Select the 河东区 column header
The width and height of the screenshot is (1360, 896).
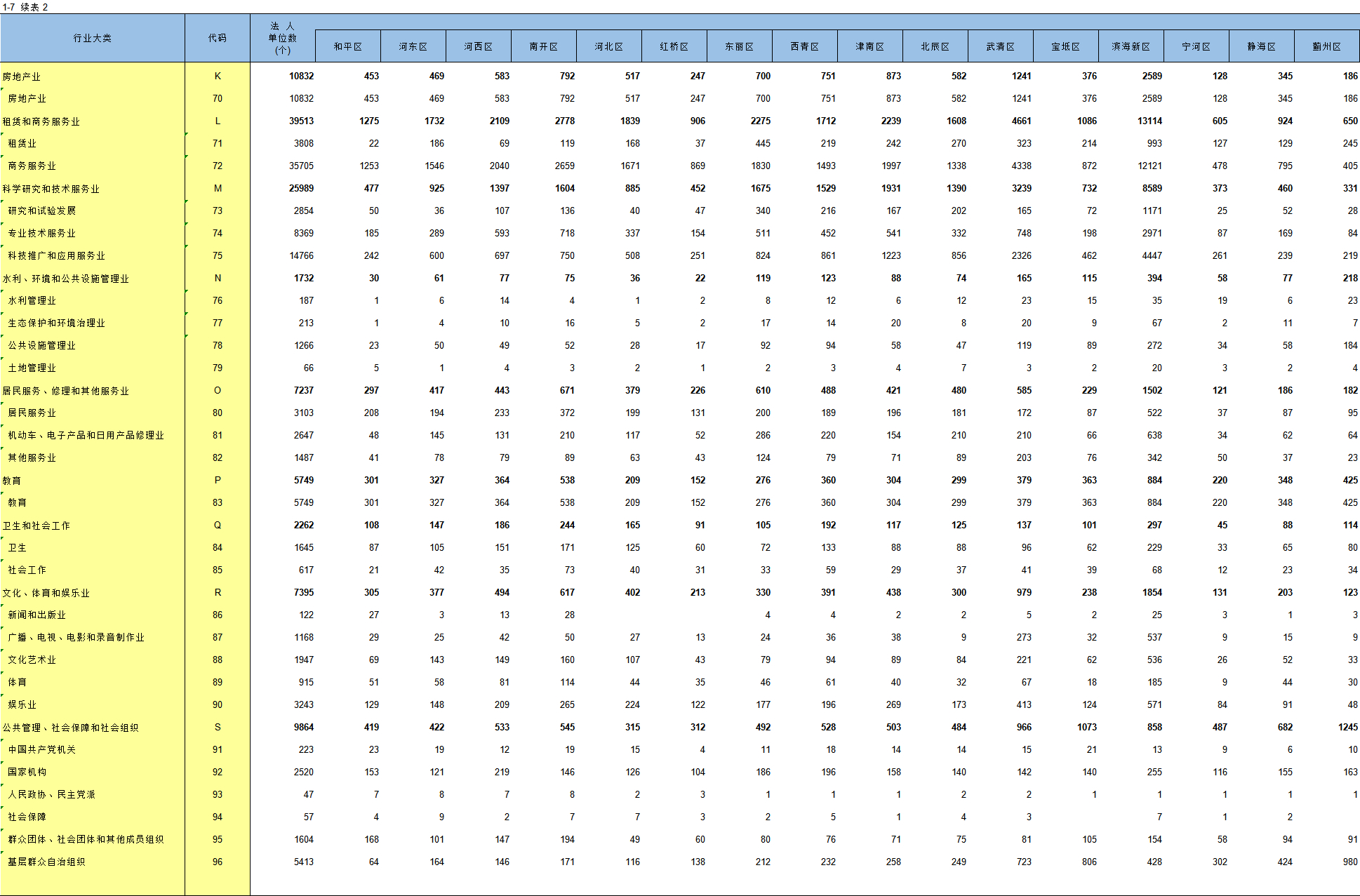(413, 46)
